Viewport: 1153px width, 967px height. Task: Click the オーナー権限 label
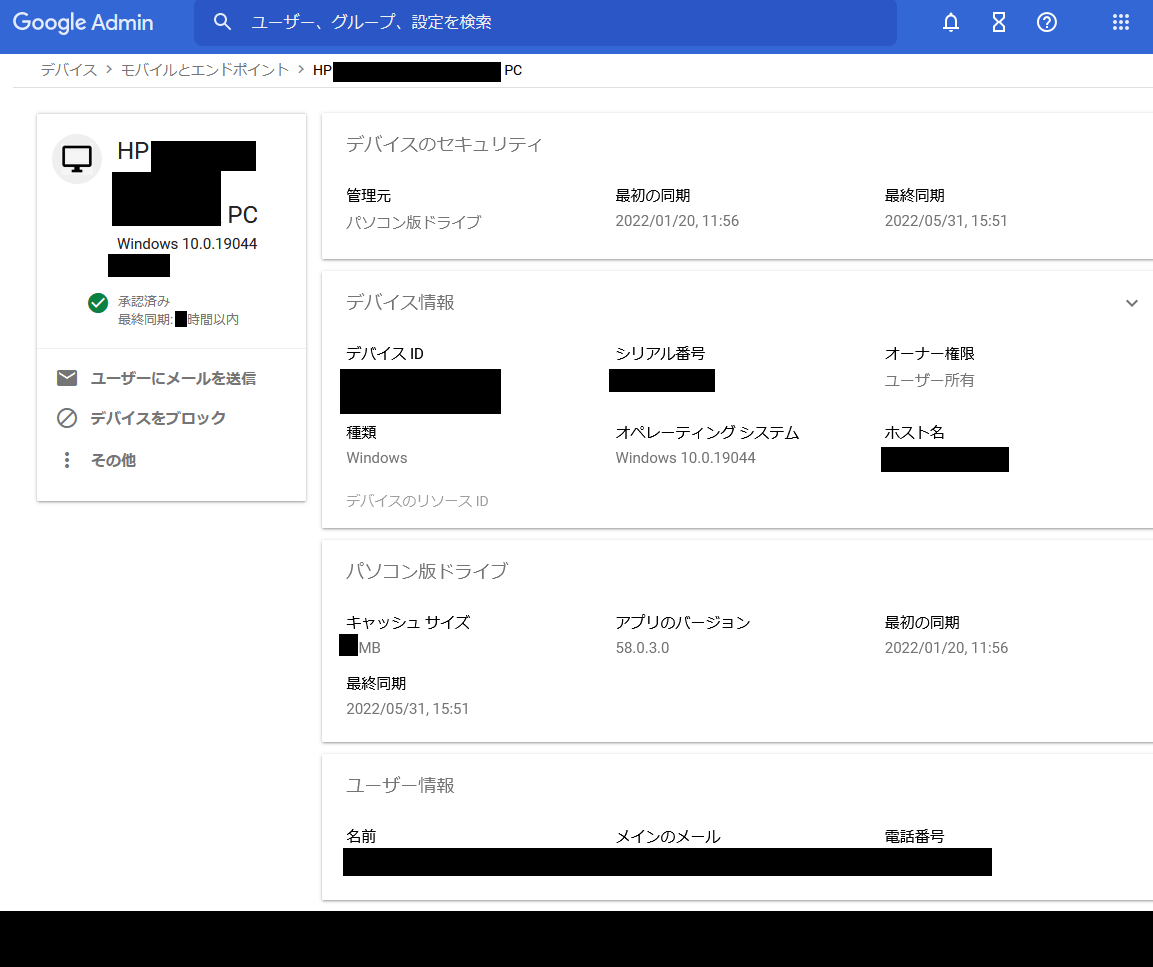tap(929, 354)
